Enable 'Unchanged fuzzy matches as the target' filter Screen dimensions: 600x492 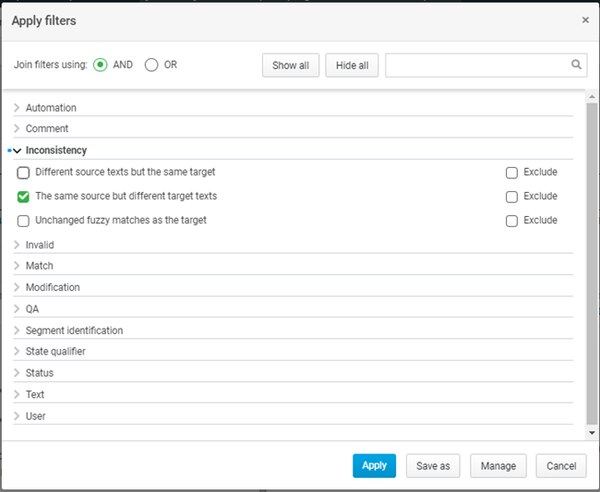point(24,220)
